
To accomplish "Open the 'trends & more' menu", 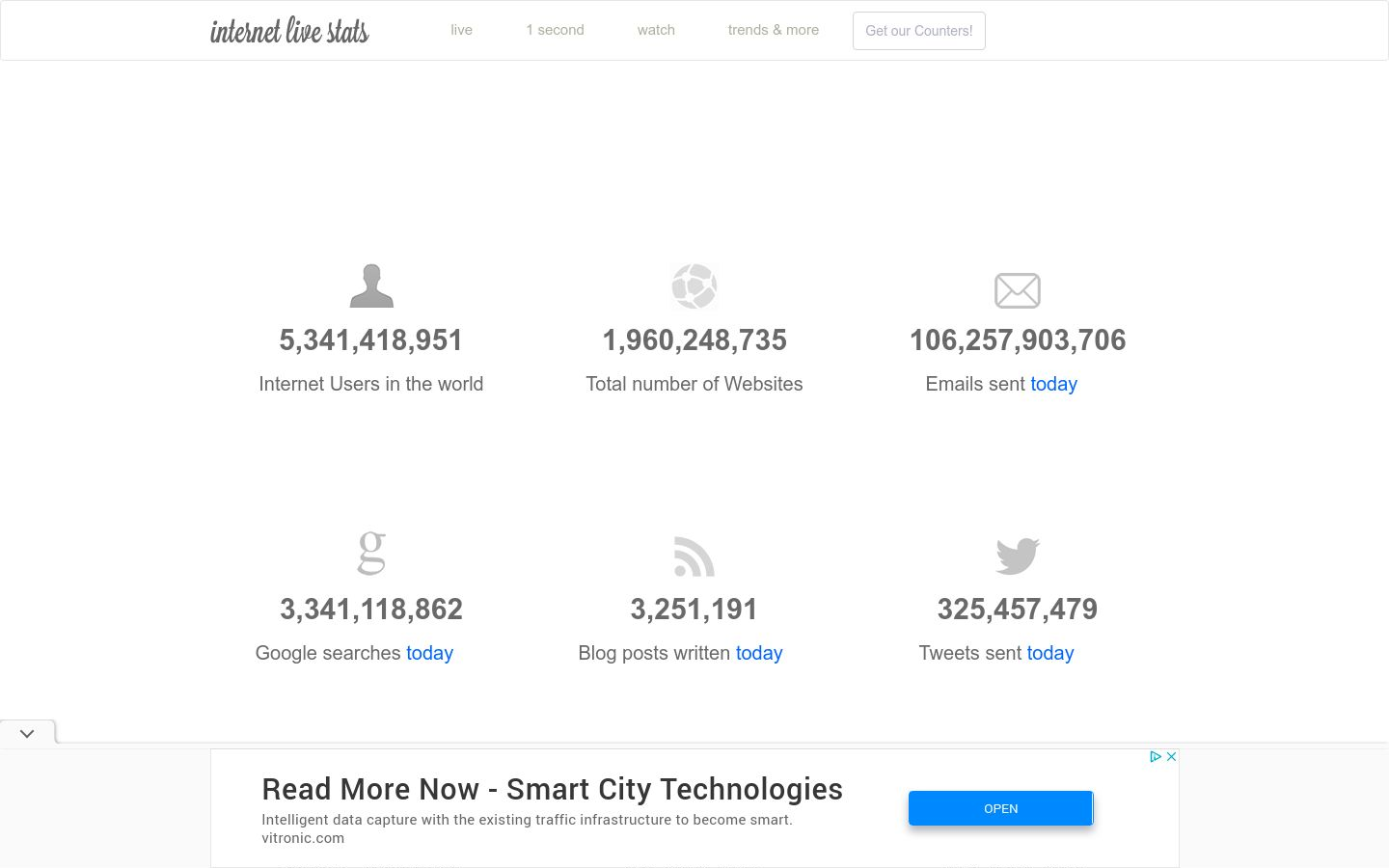I will (x=773, y=30).
